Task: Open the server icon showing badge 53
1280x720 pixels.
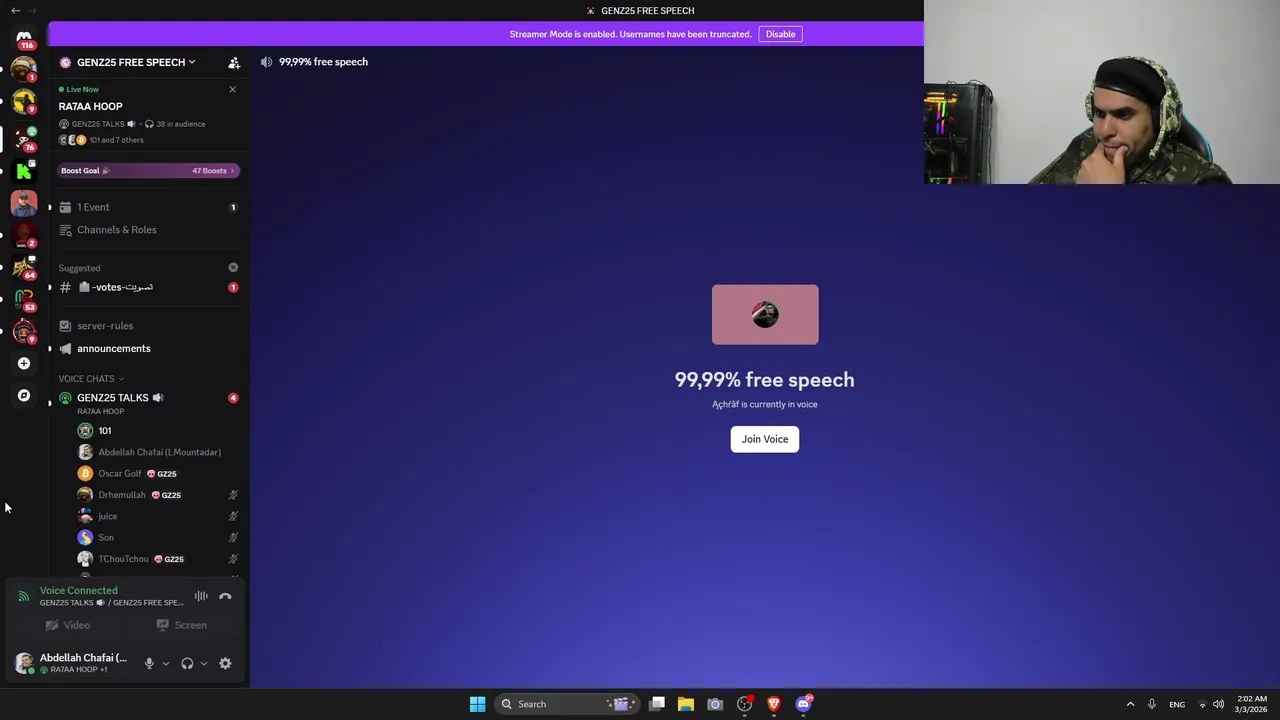Action: pyautogui.click(x=24, y=299)
